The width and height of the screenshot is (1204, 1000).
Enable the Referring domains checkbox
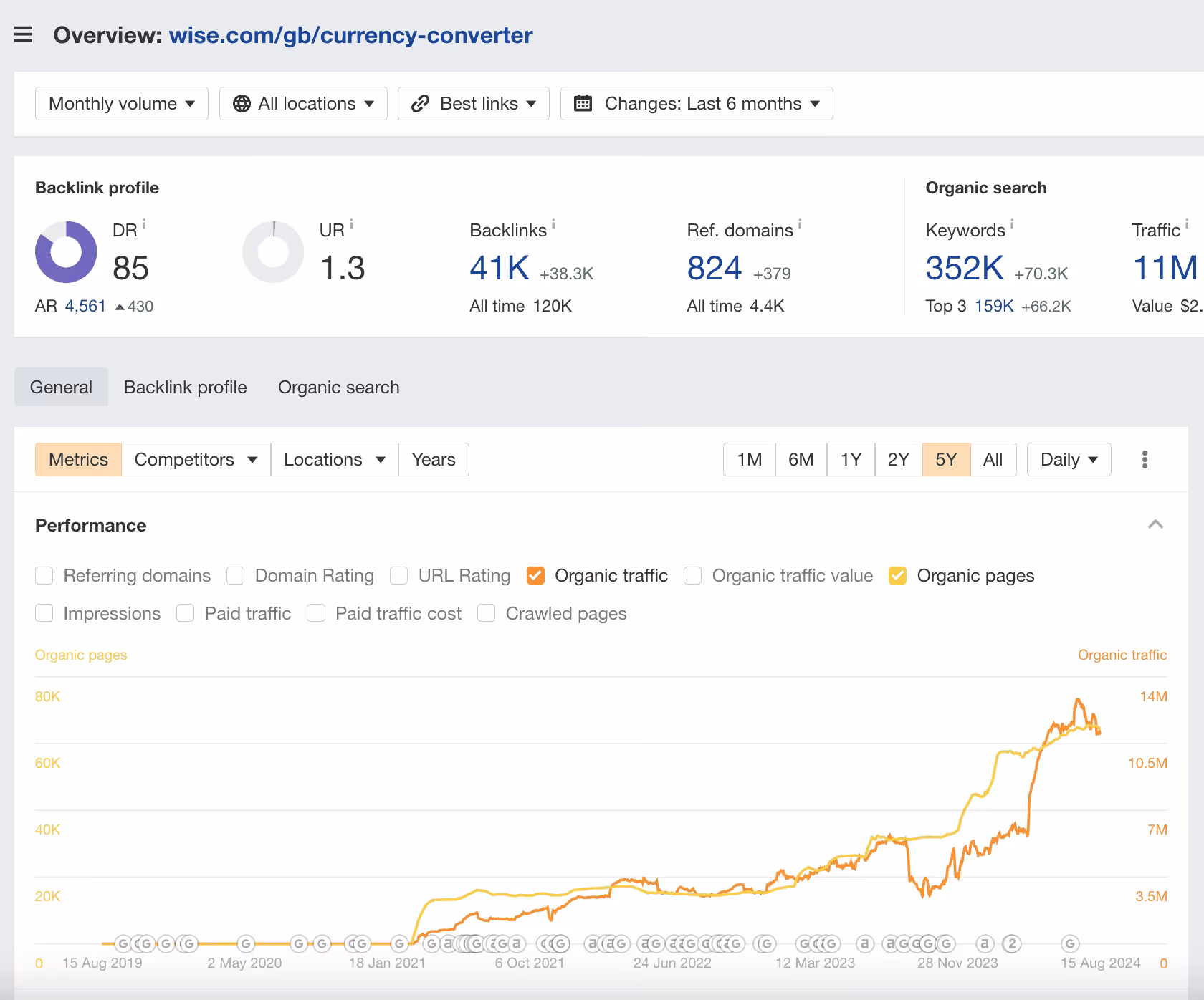pyautogui.click(x=44, y=576)
